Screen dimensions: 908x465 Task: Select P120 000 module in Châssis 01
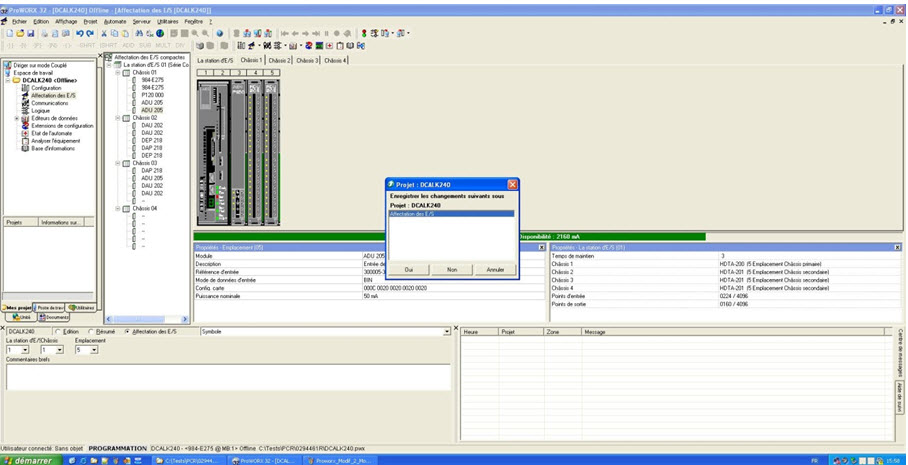click(x=152, y=95)
